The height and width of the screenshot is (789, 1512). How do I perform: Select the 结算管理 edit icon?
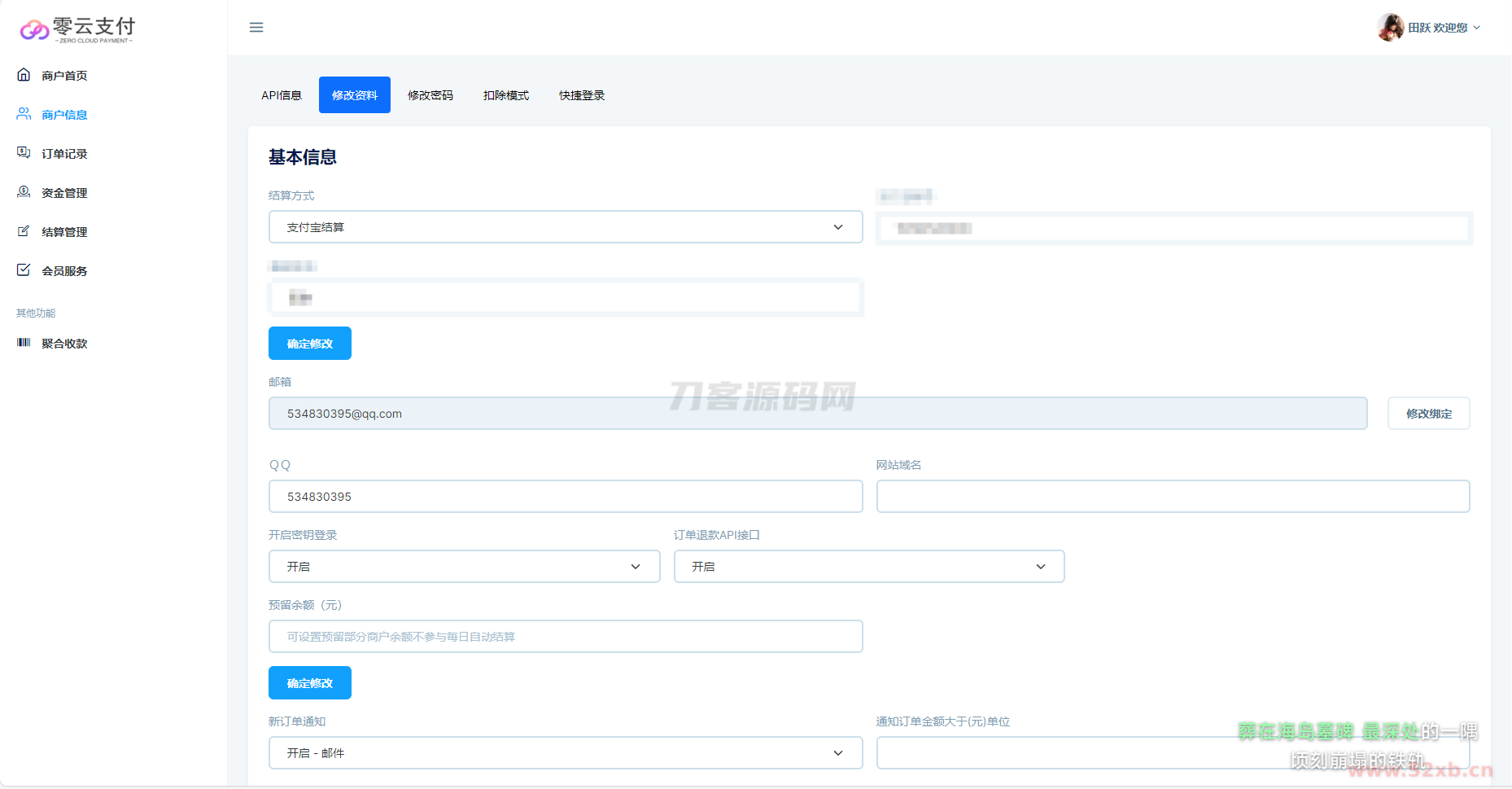[24, 231]
